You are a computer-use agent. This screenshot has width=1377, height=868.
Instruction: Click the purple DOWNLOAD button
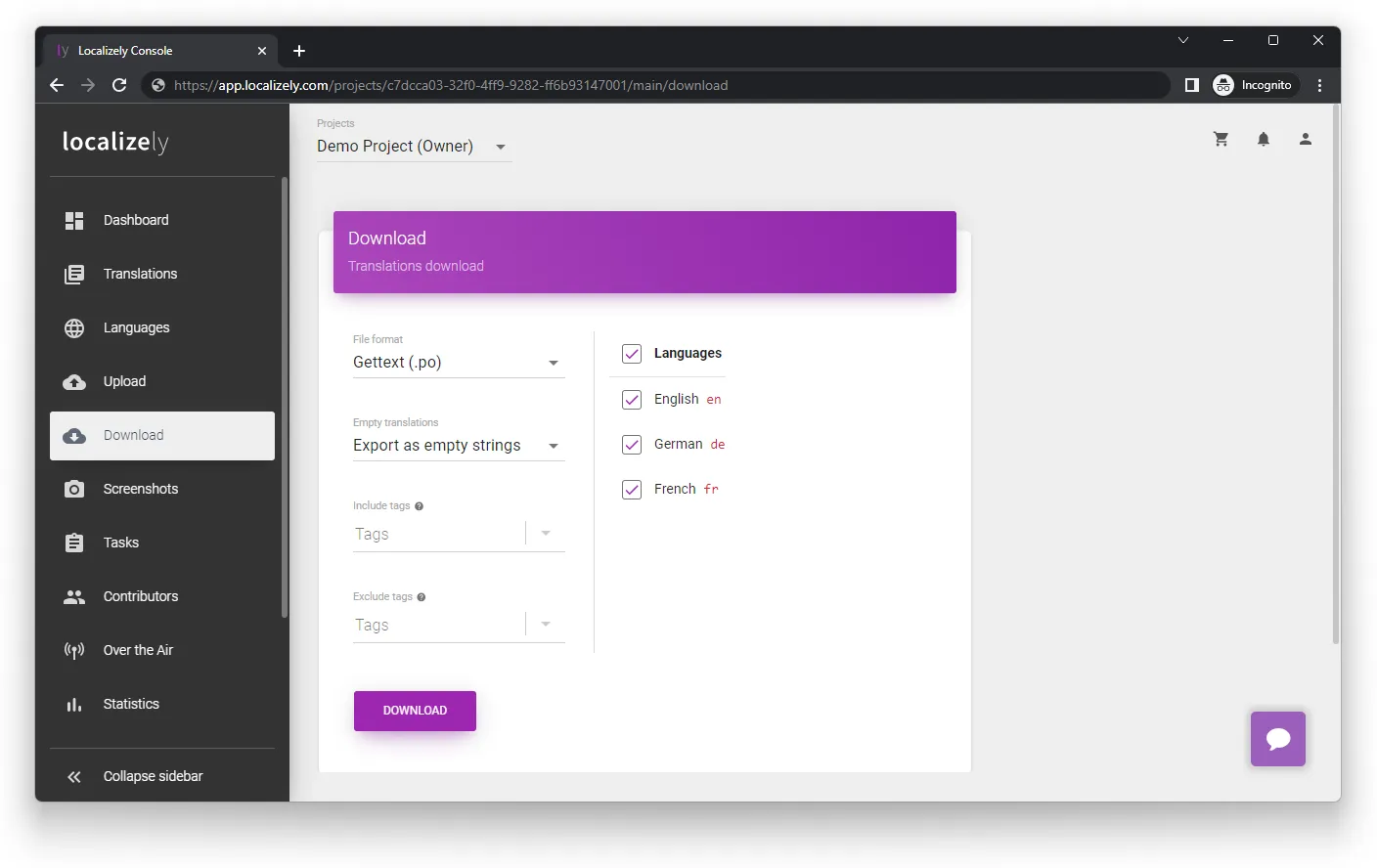415,711
